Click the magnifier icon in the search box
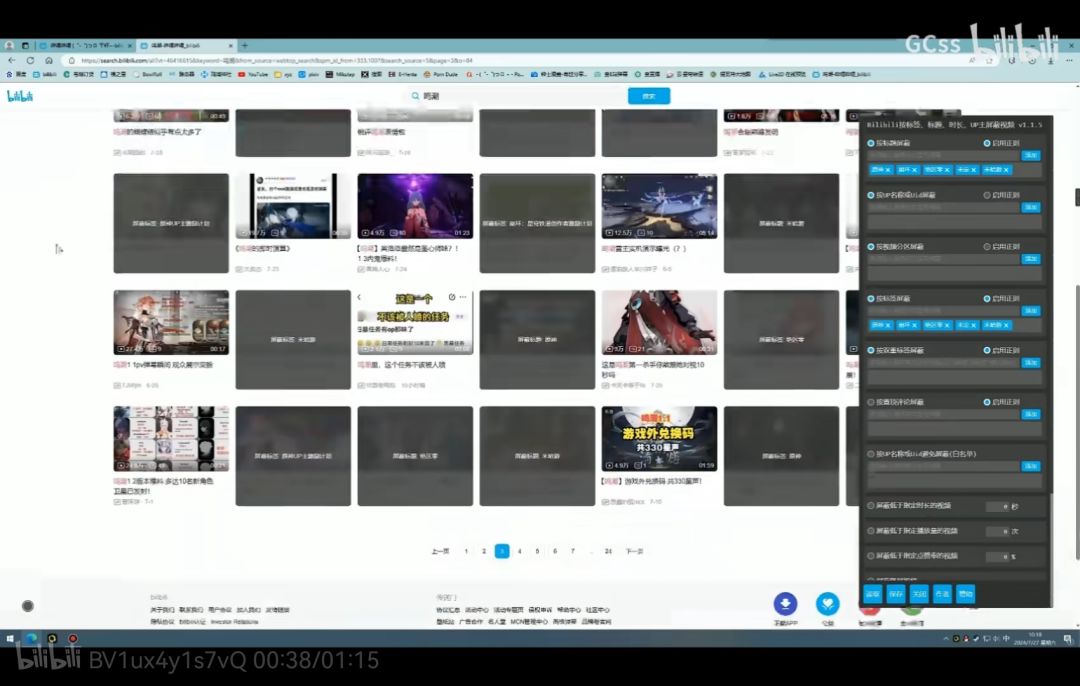The image size is (1080, 686). (415, 96)
